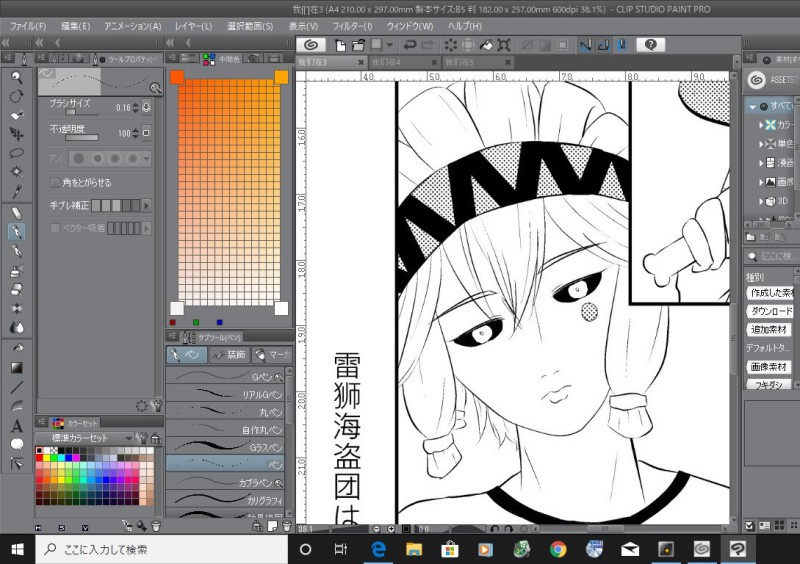Expand the 画像素材 material folder
Image resolution: width=800 pixels, height=564 pixels.
761,182
